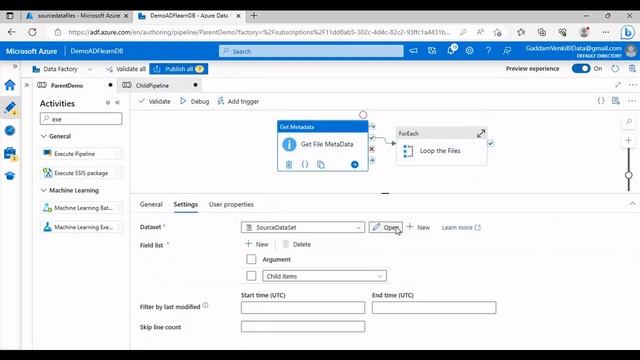Search the canvas with magnifier icon
This screenshot has width=640, height=360.
click(x=629, y=122)
